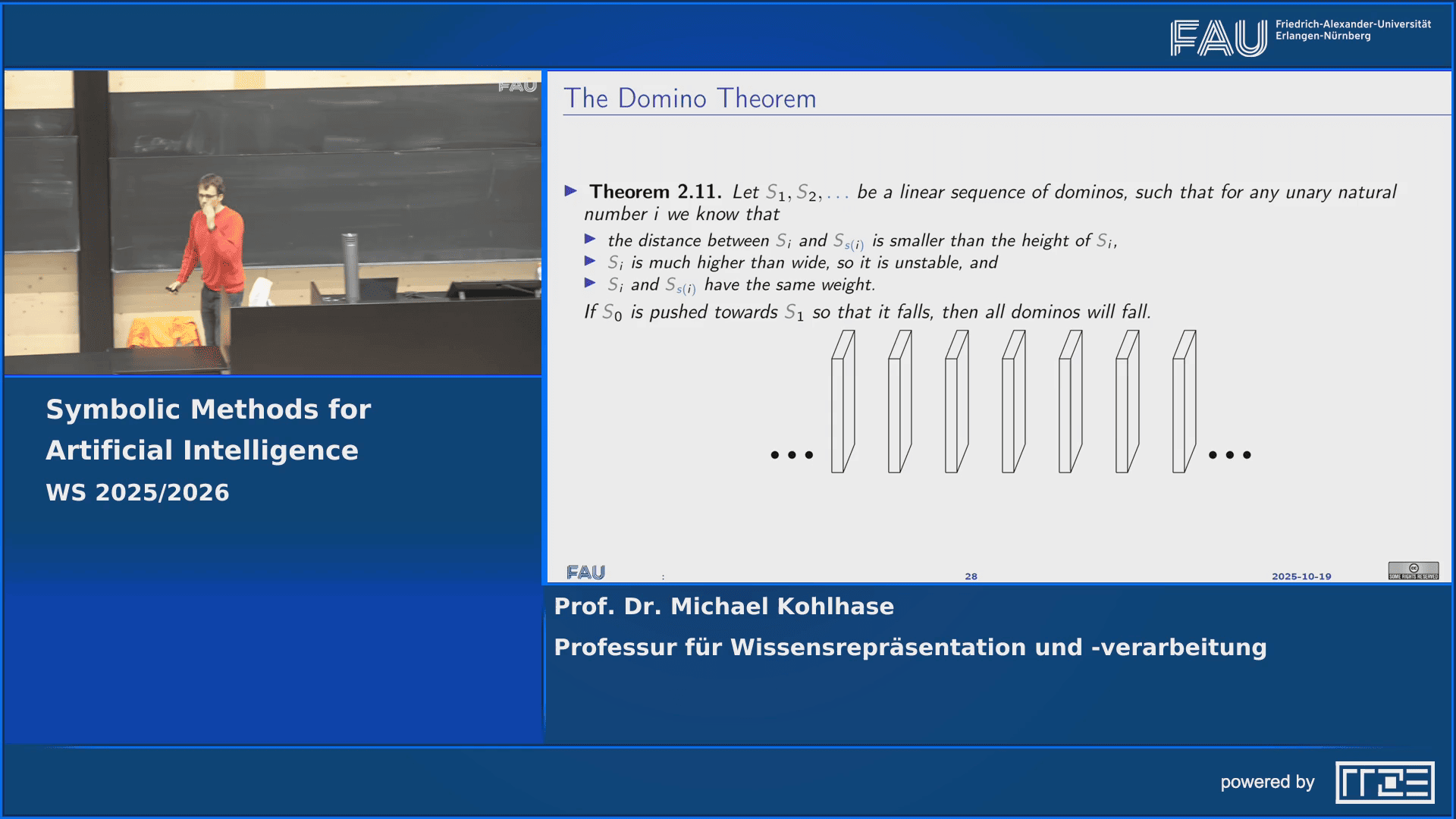Click 'Friedrich-Alexander-Universität Erlangen-Nürnberg' text
The height and width of the screenshot is (819, 1456).
[x=1353, y=30]
